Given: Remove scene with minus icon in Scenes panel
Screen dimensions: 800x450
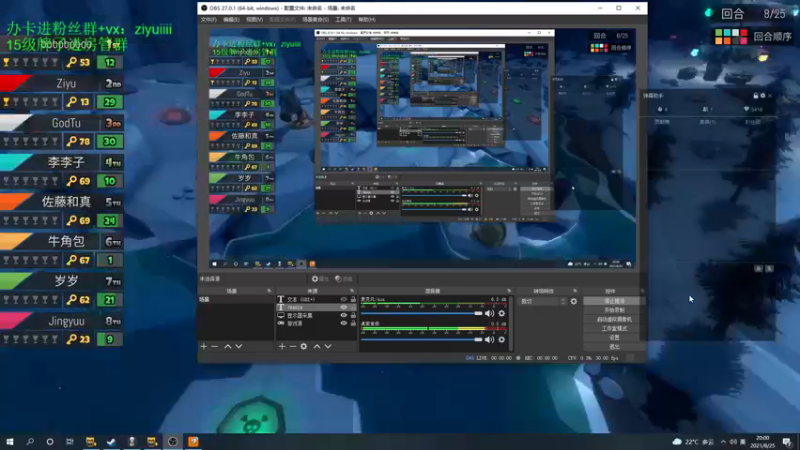Looking at the screenshot, I should 215,346.
